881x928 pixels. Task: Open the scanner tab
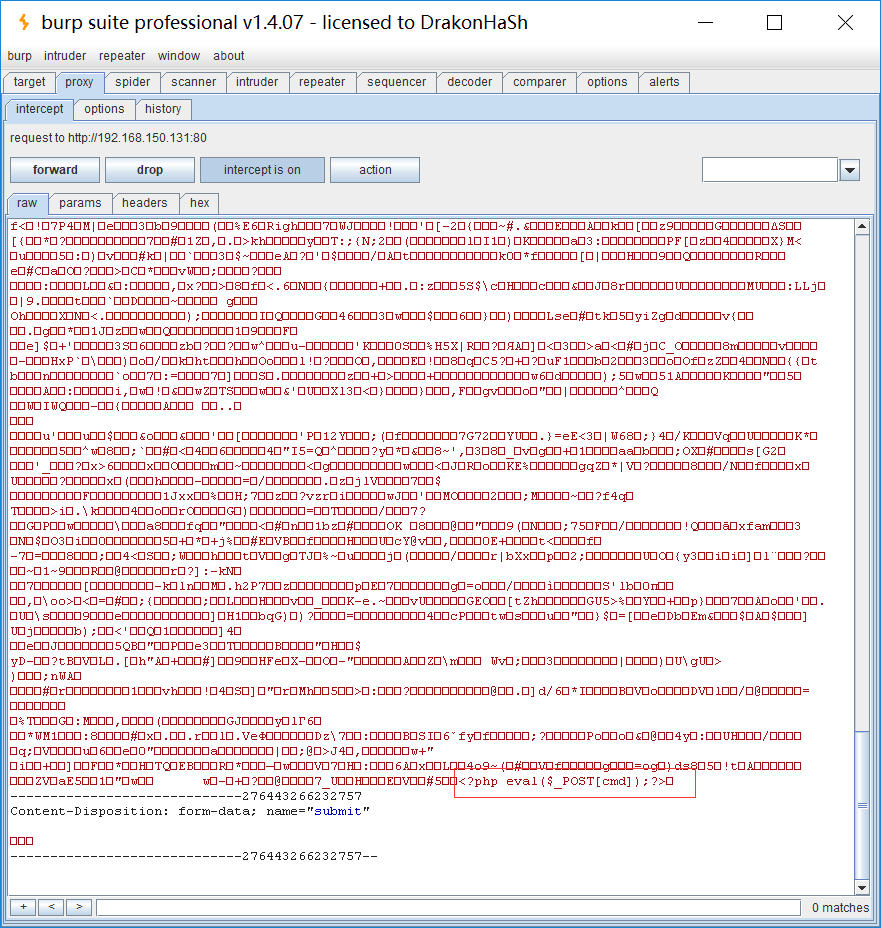click(x=193, y=82)
